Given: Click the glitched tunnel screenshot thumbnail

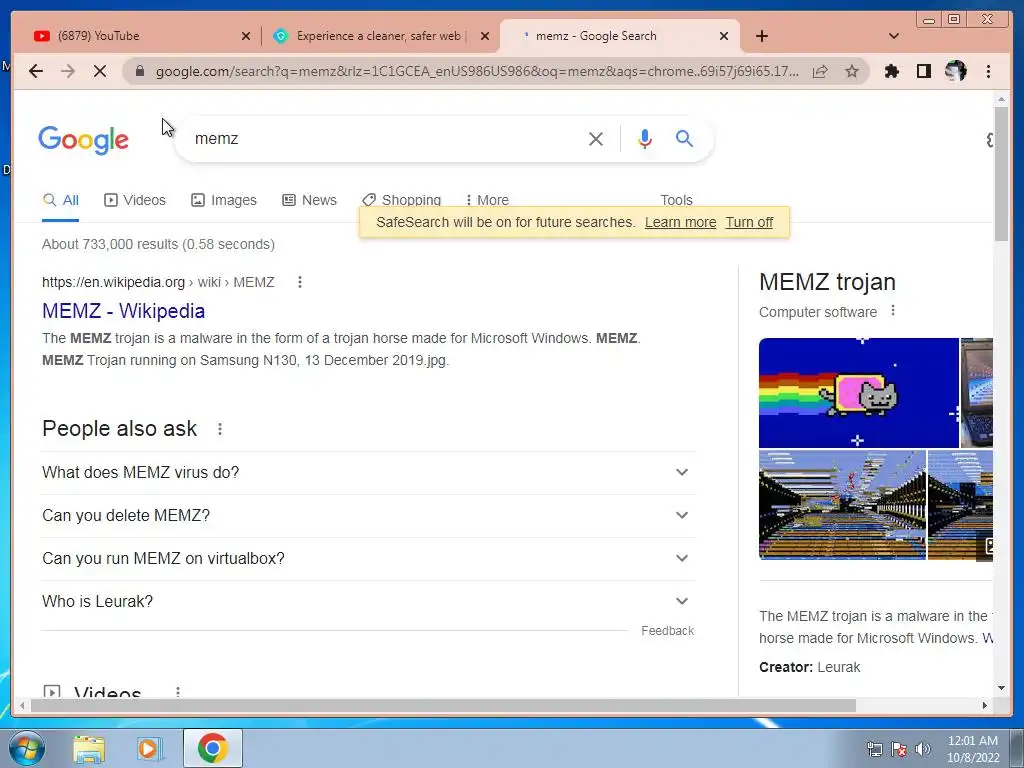Looking at the screenshot, I should click(x=842, y=505).
